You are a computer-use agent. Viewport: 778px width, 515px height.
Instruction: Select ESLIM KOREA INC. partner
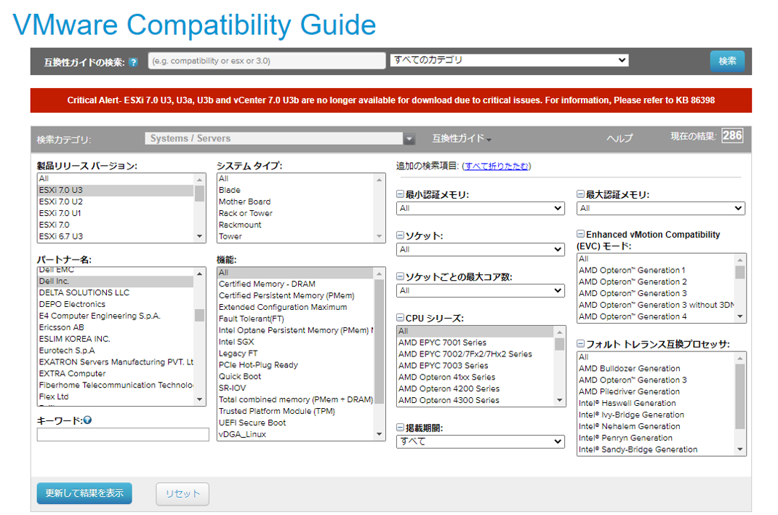pyautogui.click(x=116, y=339)
